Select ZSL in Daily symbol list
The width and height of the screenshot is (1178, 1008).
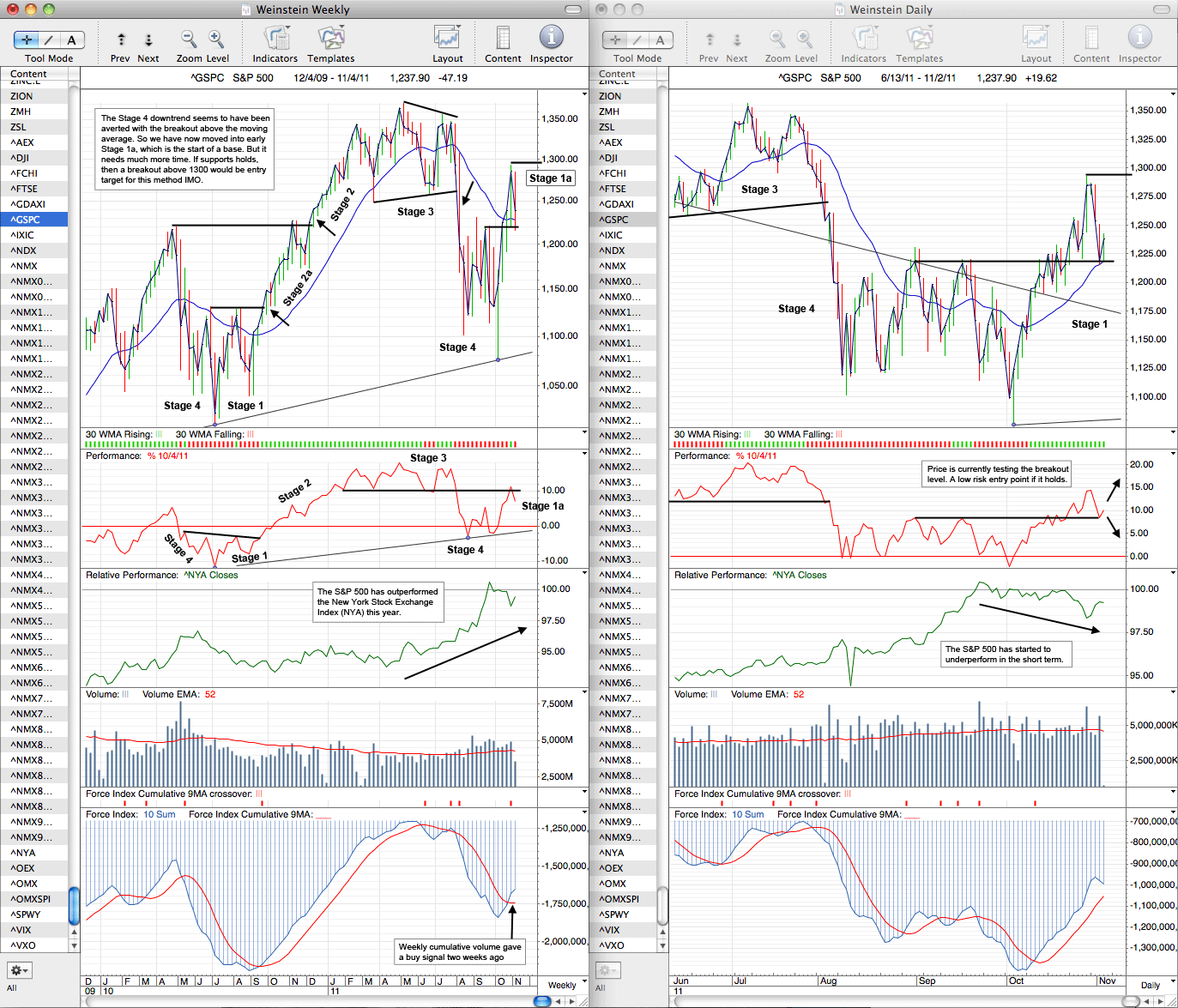(x=623, y=127)
